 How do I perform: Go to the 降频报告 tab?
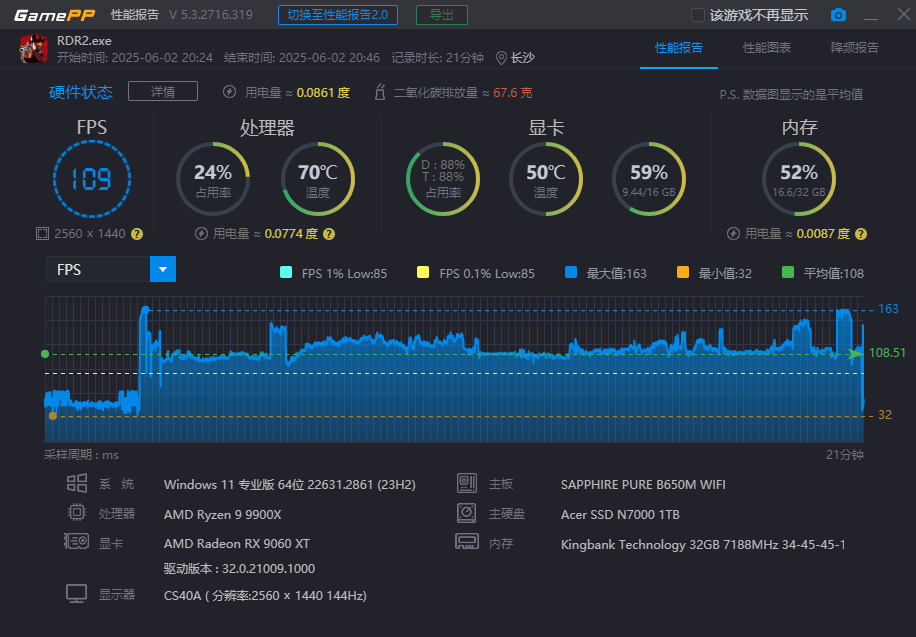tap(855, 48)
